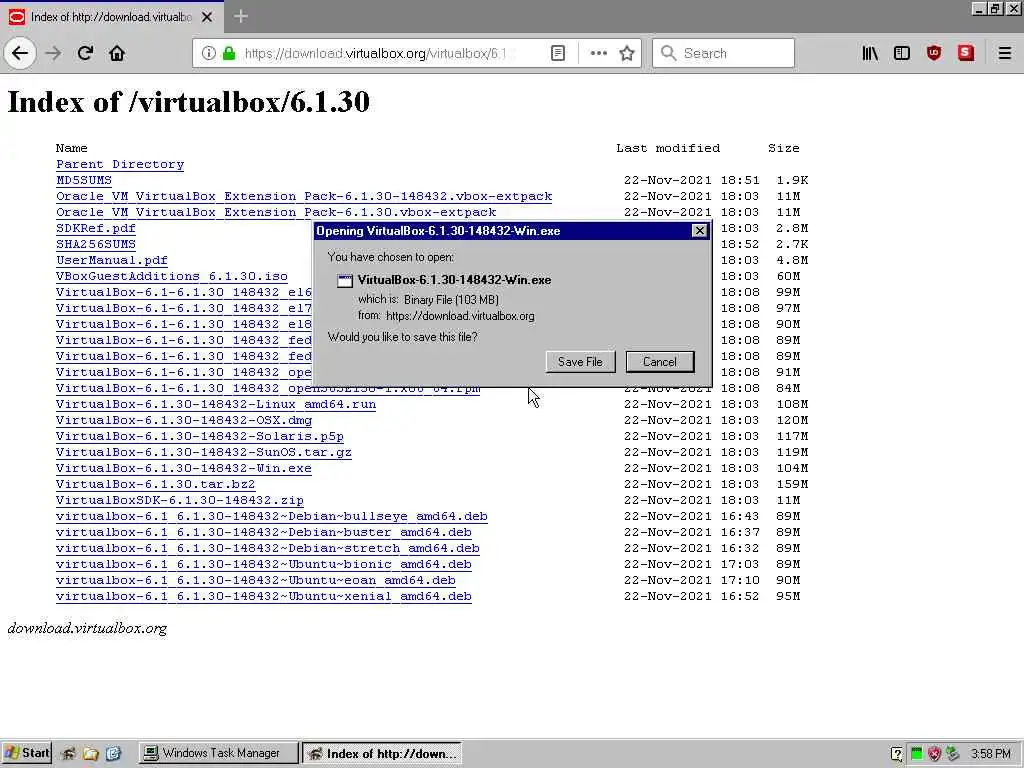This screenshot has height=768, width=1024.
Task: Launch the first quick launch browser icon
Action: [x=68, y=754]
